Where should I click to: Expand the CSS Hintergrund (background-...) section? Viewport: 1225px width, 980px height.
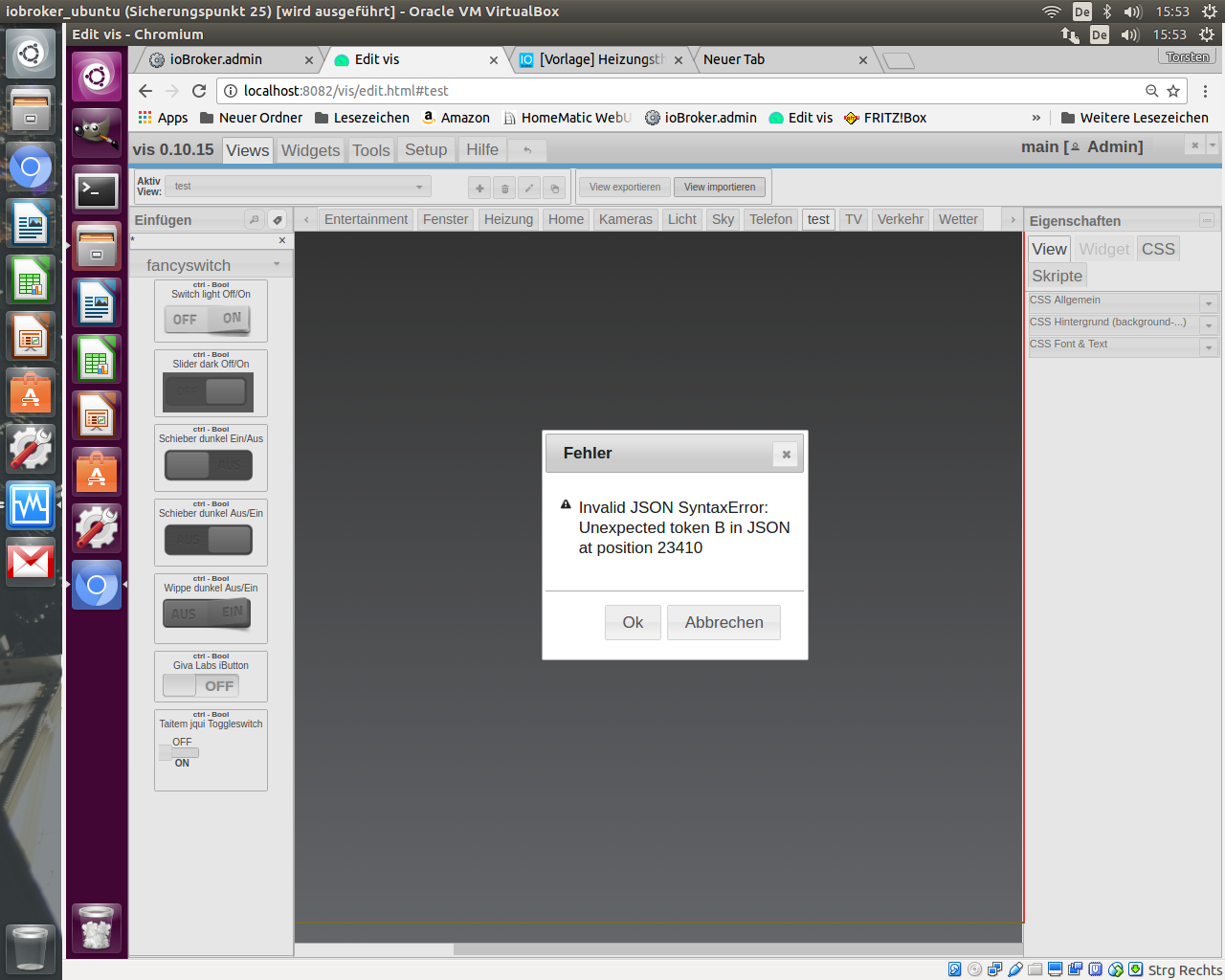1124,323
